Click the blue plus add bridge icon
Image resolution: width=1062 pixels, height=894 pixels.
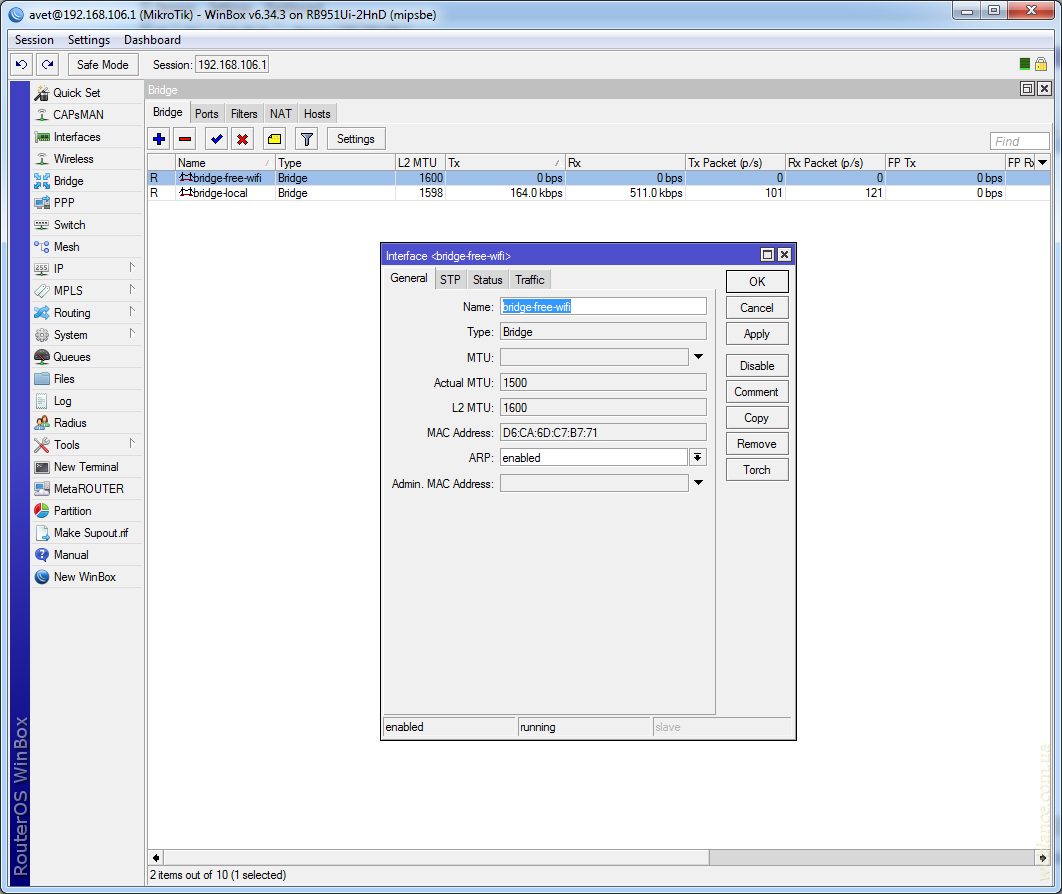tap(159, 139)
